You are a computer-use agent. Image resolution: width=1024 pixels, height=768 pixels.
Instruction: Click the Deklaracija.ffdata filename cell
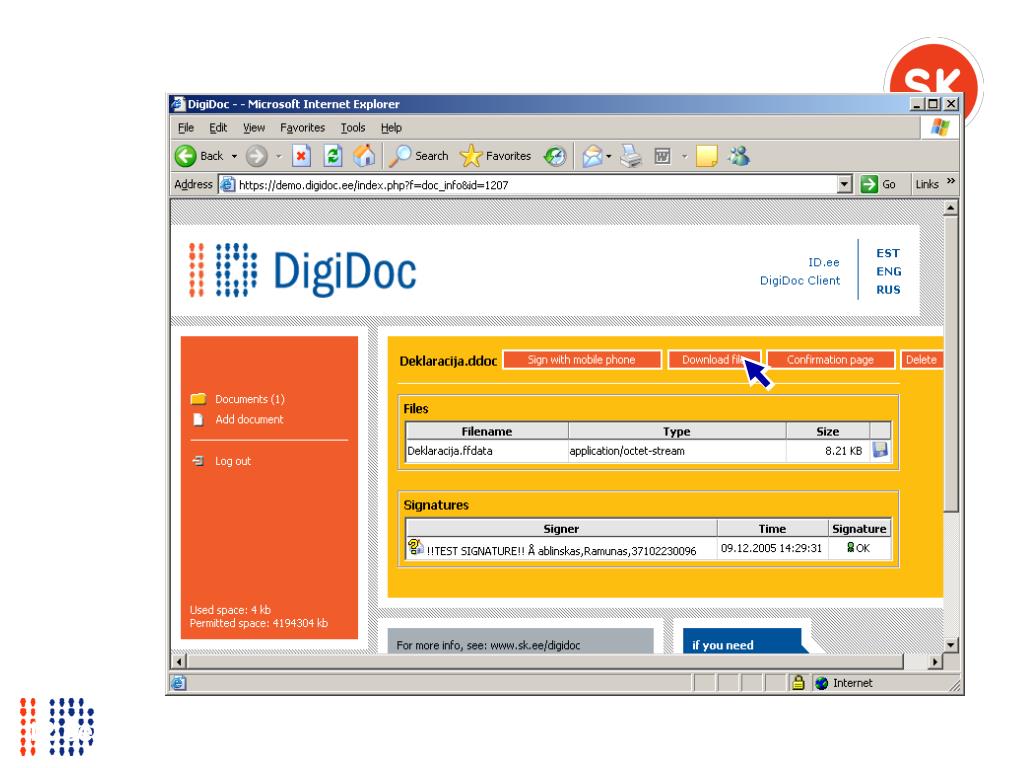(x=487, y=451)
